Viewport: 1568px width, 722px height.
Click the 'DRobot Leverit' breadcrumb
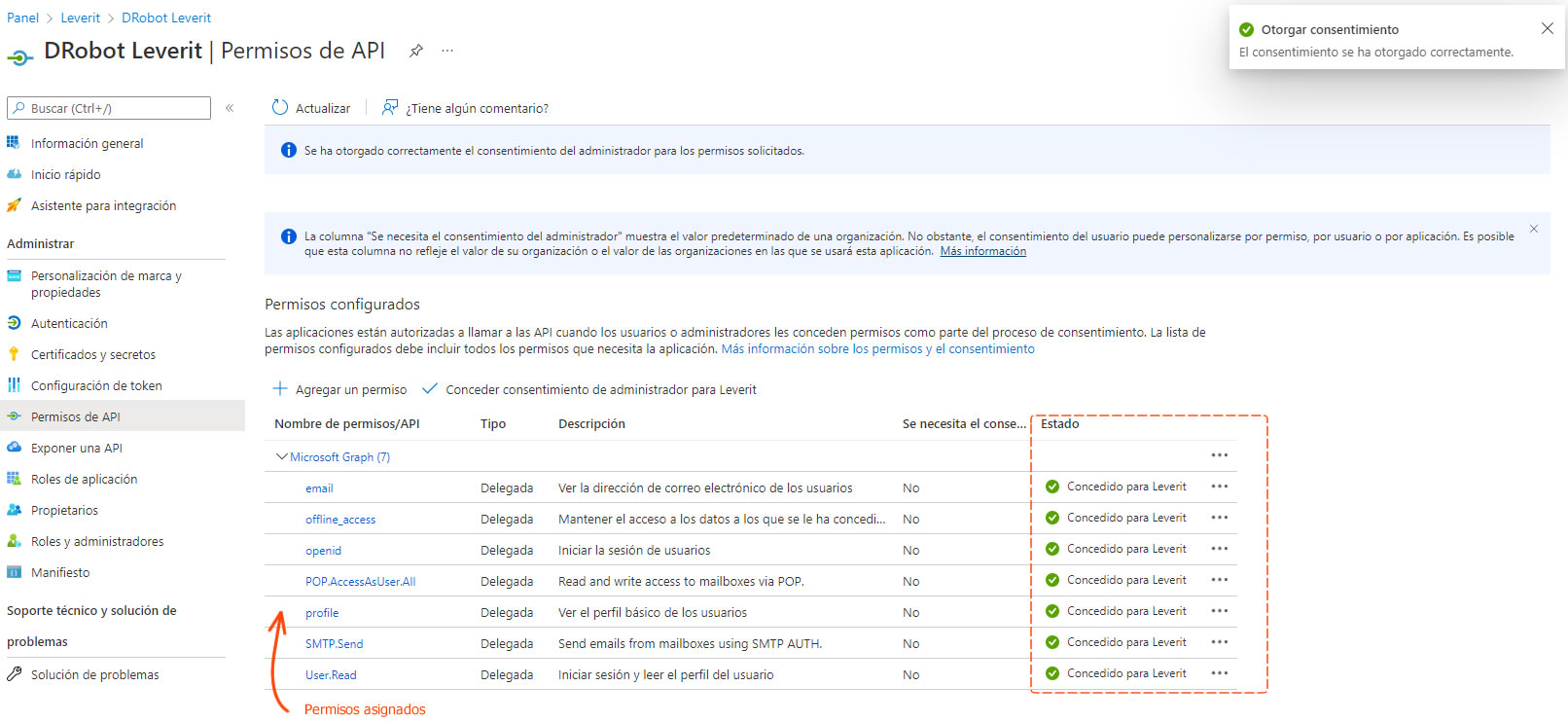[166, 18]
